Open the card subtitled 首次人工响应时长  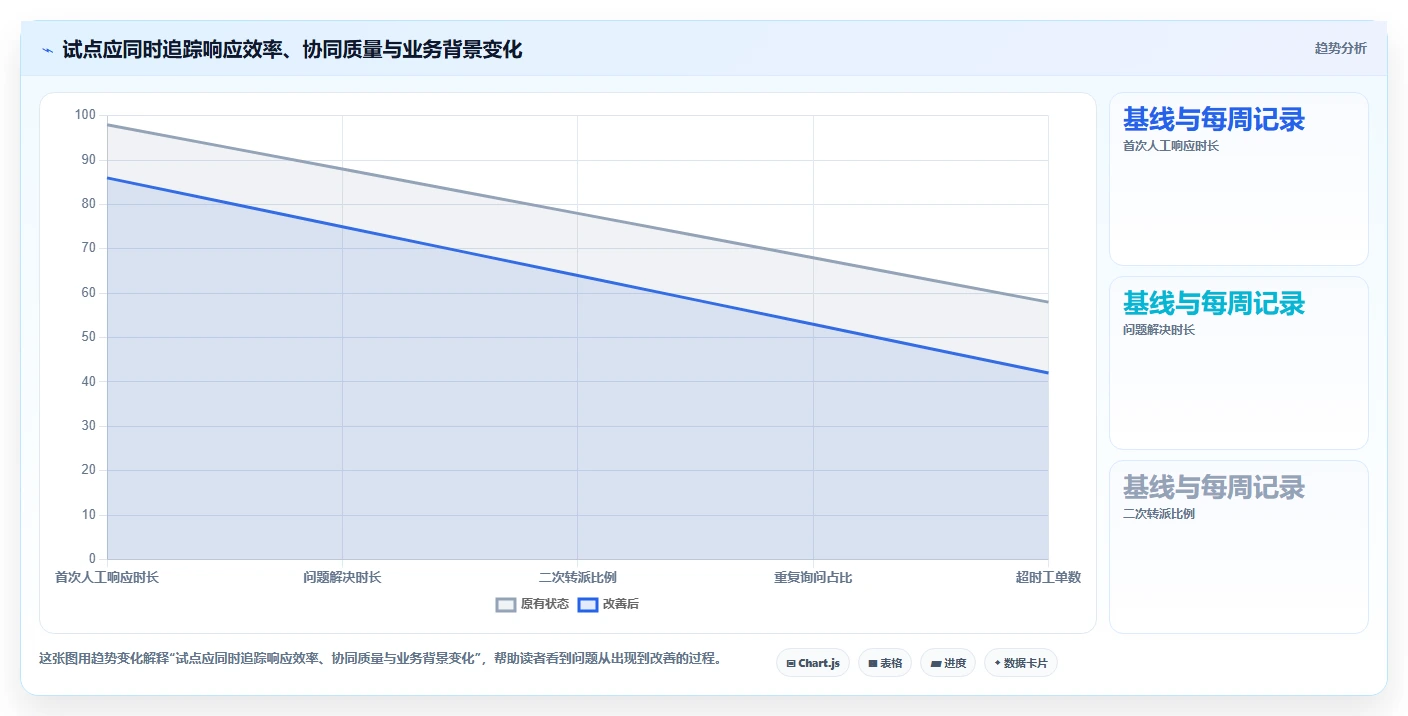click(x=1239, y=179)
